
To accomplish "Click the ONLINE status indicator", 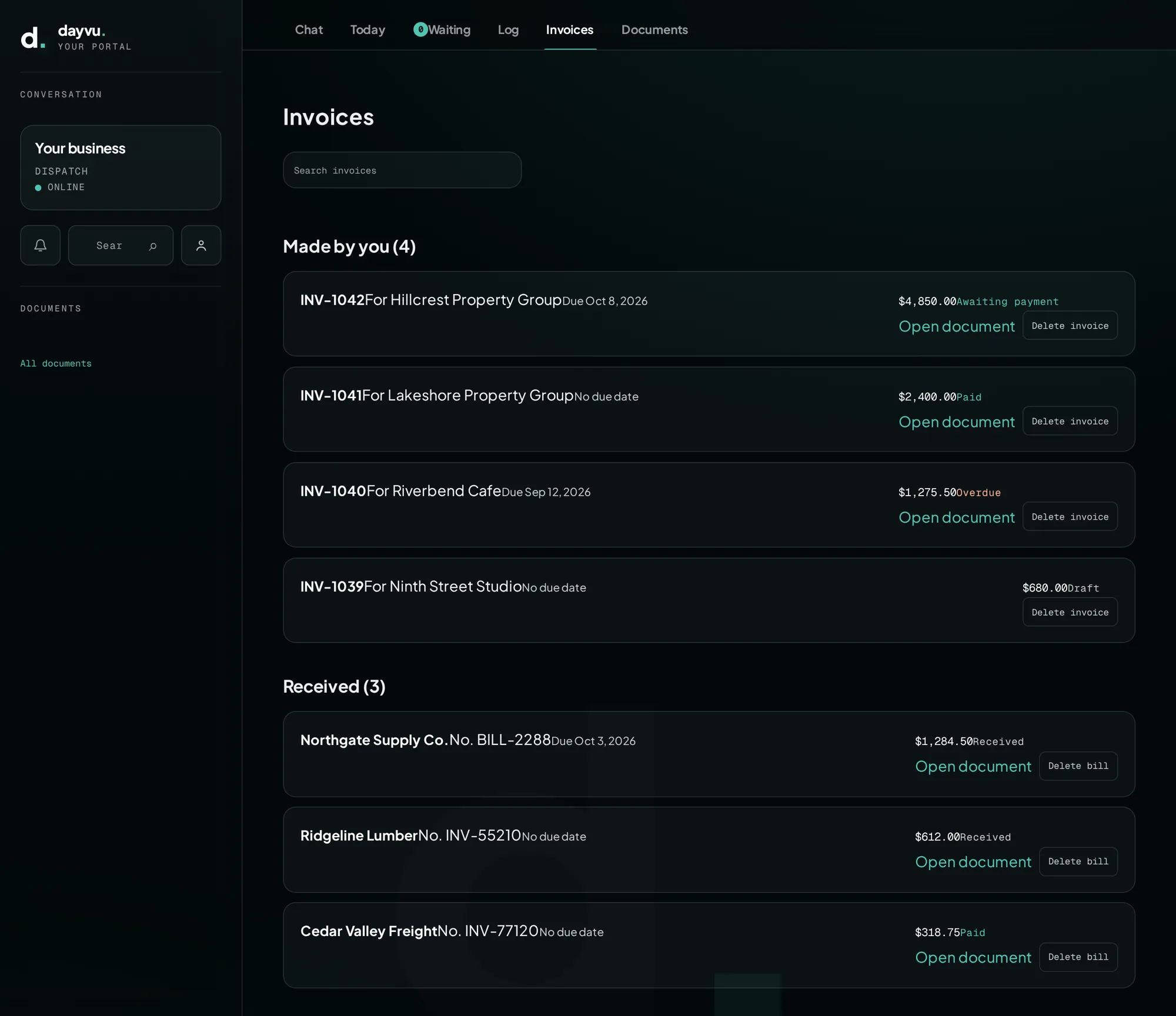I will click(60, 187).
